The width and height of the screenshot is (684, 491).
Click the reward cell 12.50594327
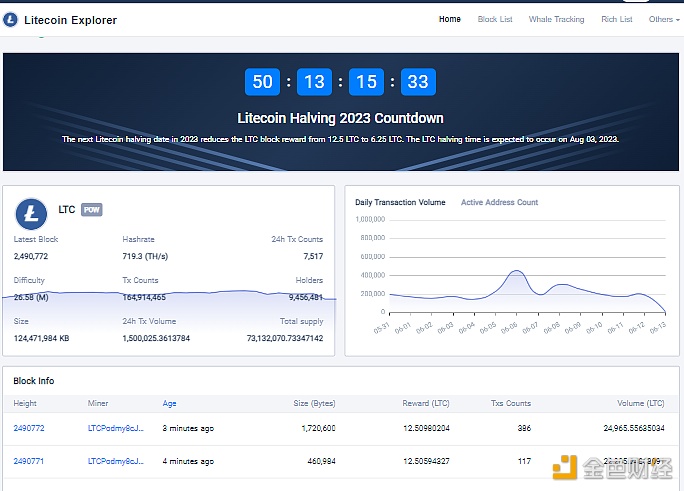click(x=426, y=461)
